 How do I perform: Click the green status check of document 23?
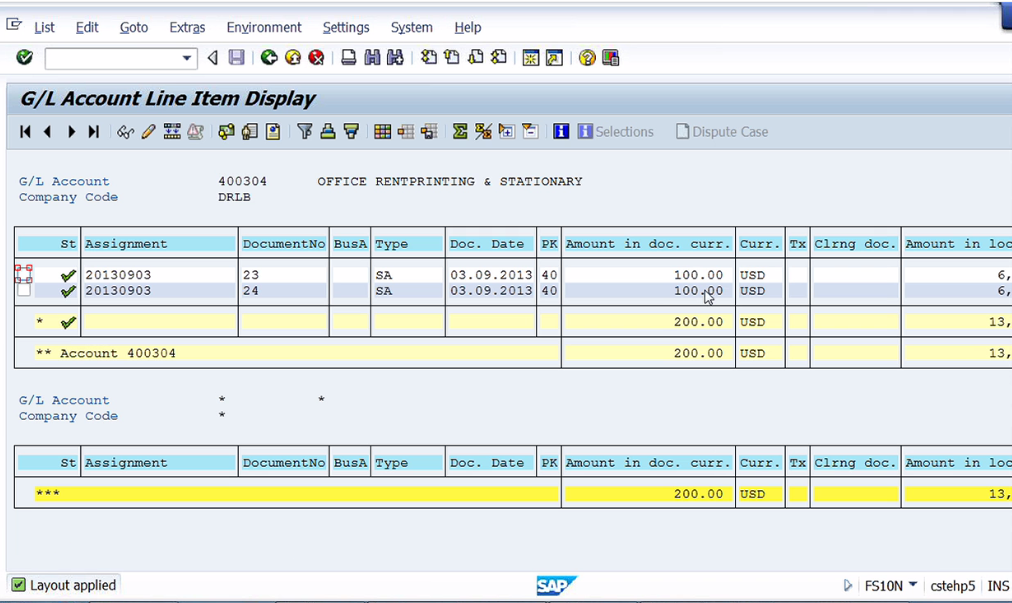[68, 276]
